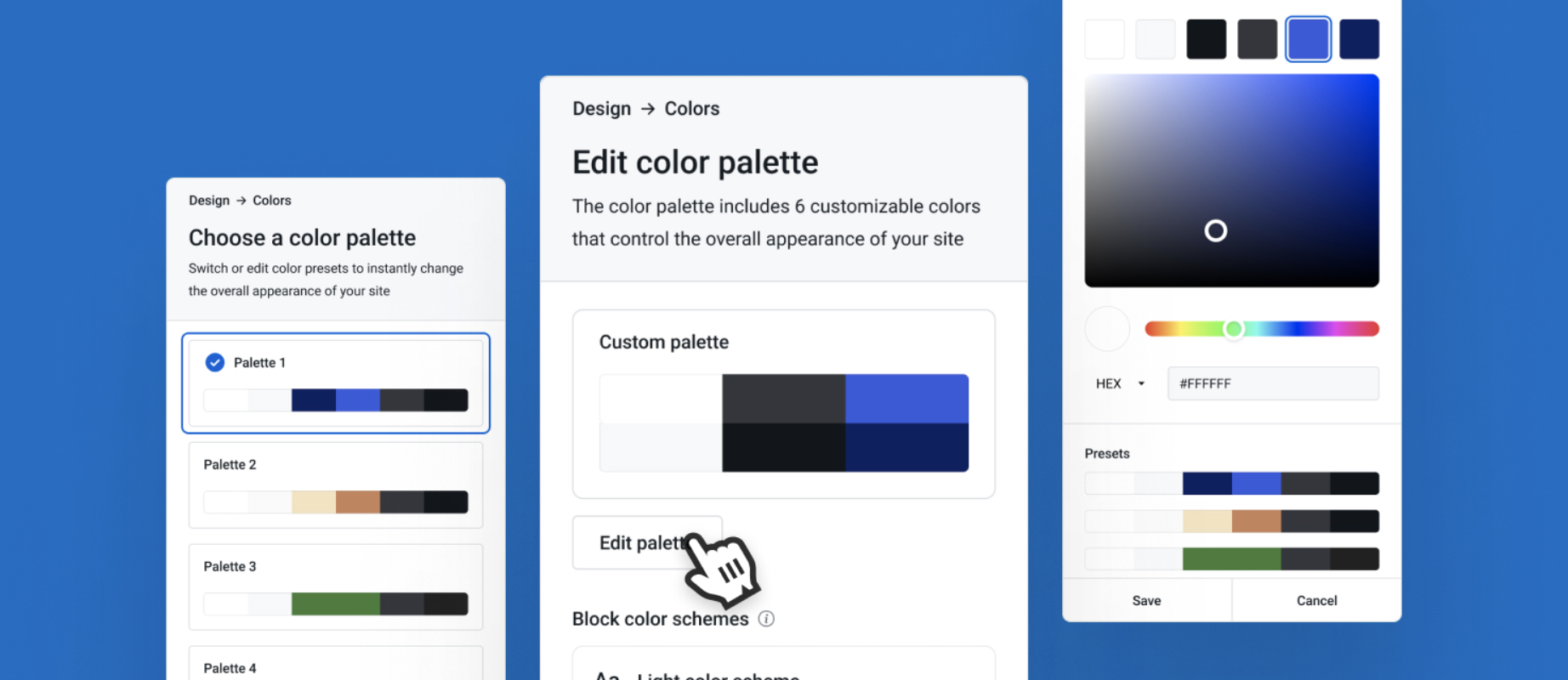This screenshot has height=680, width=1568.
Task: Pick the navy blue swatch in the top row
Action: point(1359,39)
